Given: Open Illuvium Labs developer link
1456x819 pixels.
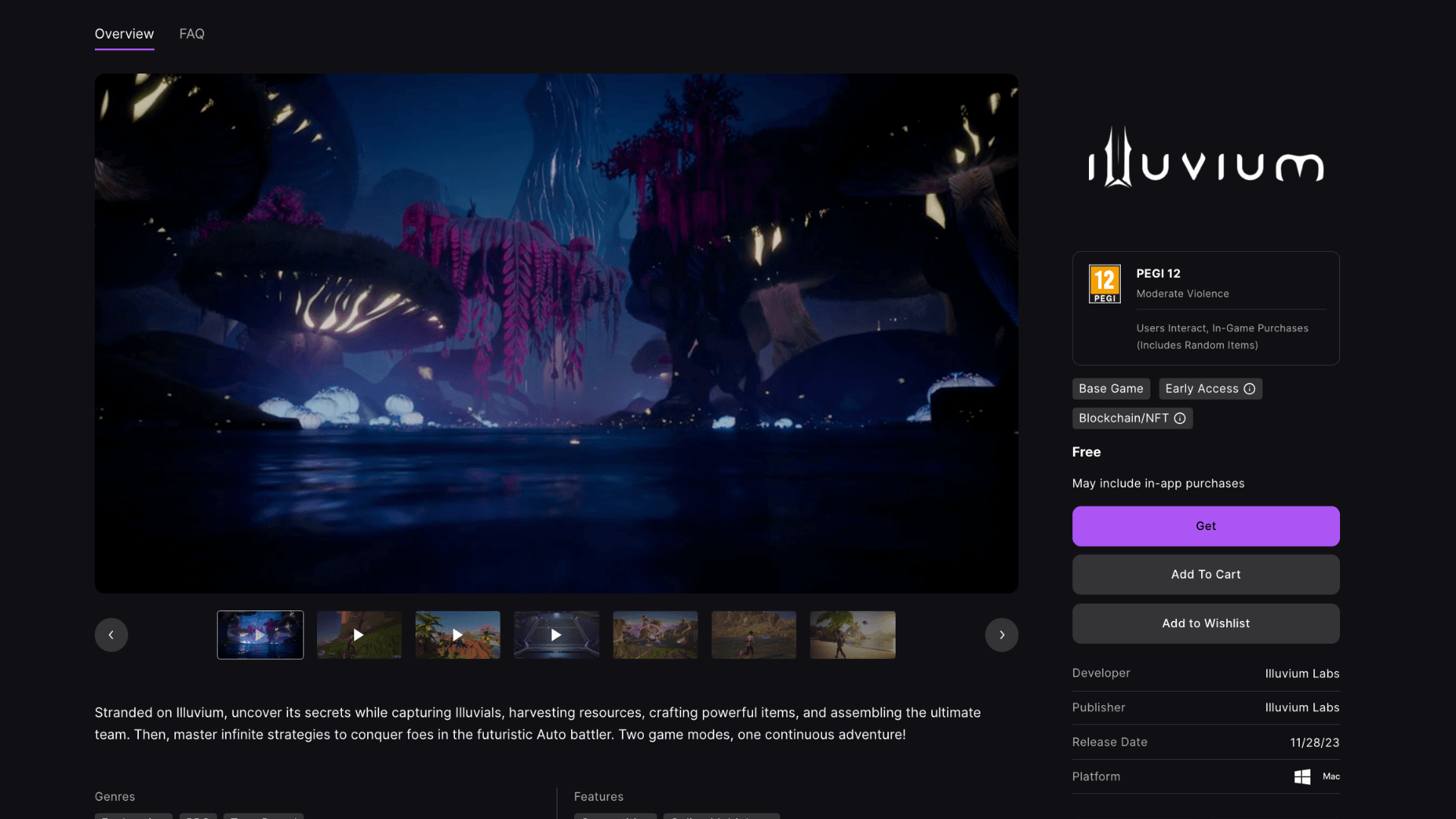Looking at the screenshot, I should click(x=1301, y=673).
